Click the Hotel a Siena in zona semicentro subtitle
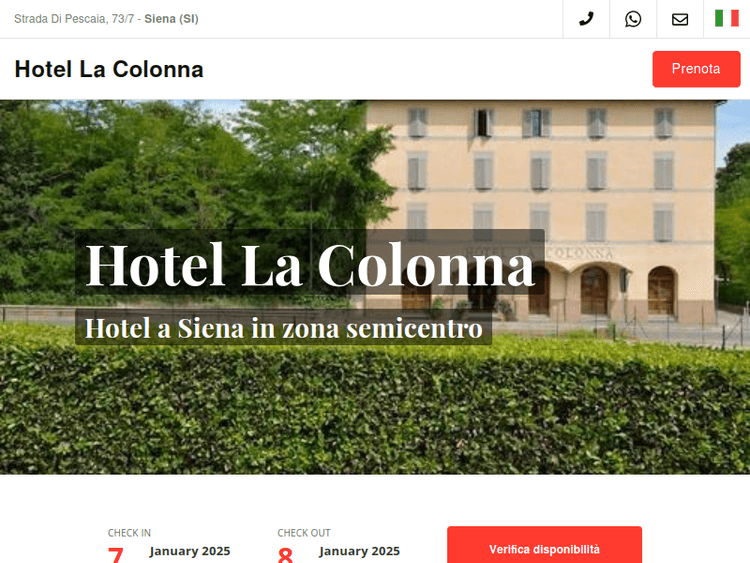Viewport: 750px width, 563px height. (283, 328)
